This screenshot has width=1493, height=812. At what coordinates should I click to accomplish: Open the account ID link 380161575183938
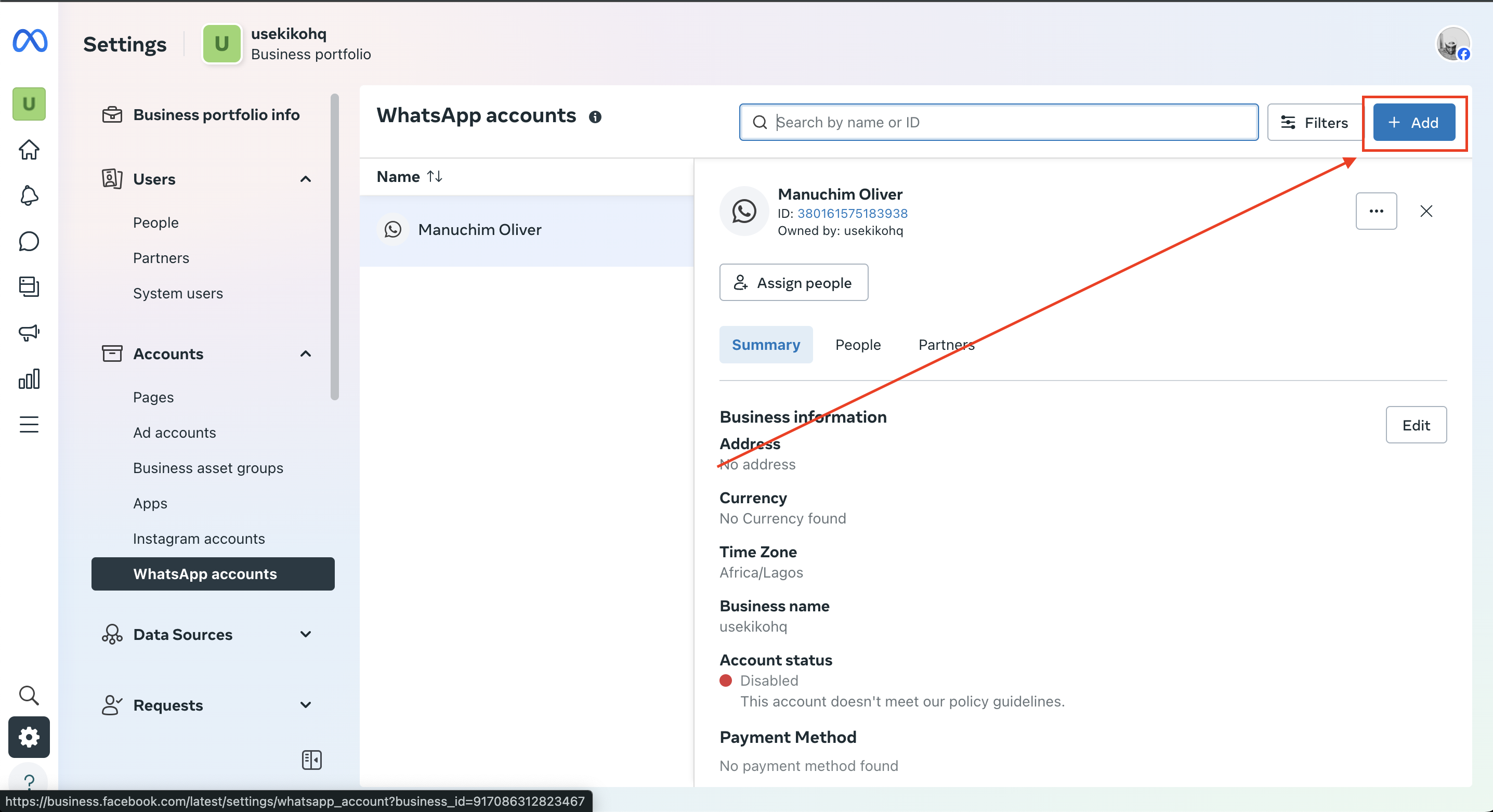(x=852, y=213)
